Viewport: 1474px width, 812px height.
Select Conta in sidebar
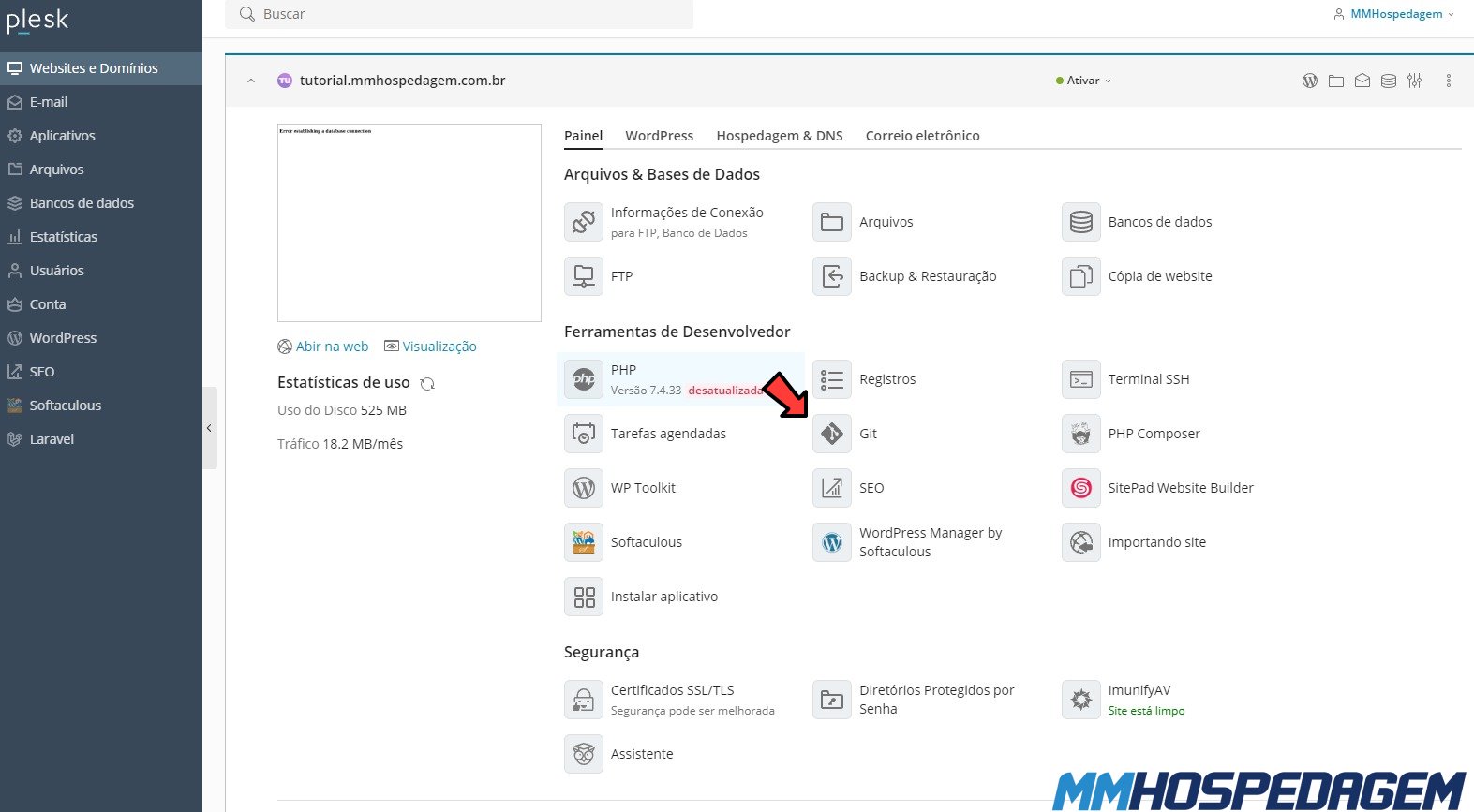pyautogui.click(x=101, y=304)
